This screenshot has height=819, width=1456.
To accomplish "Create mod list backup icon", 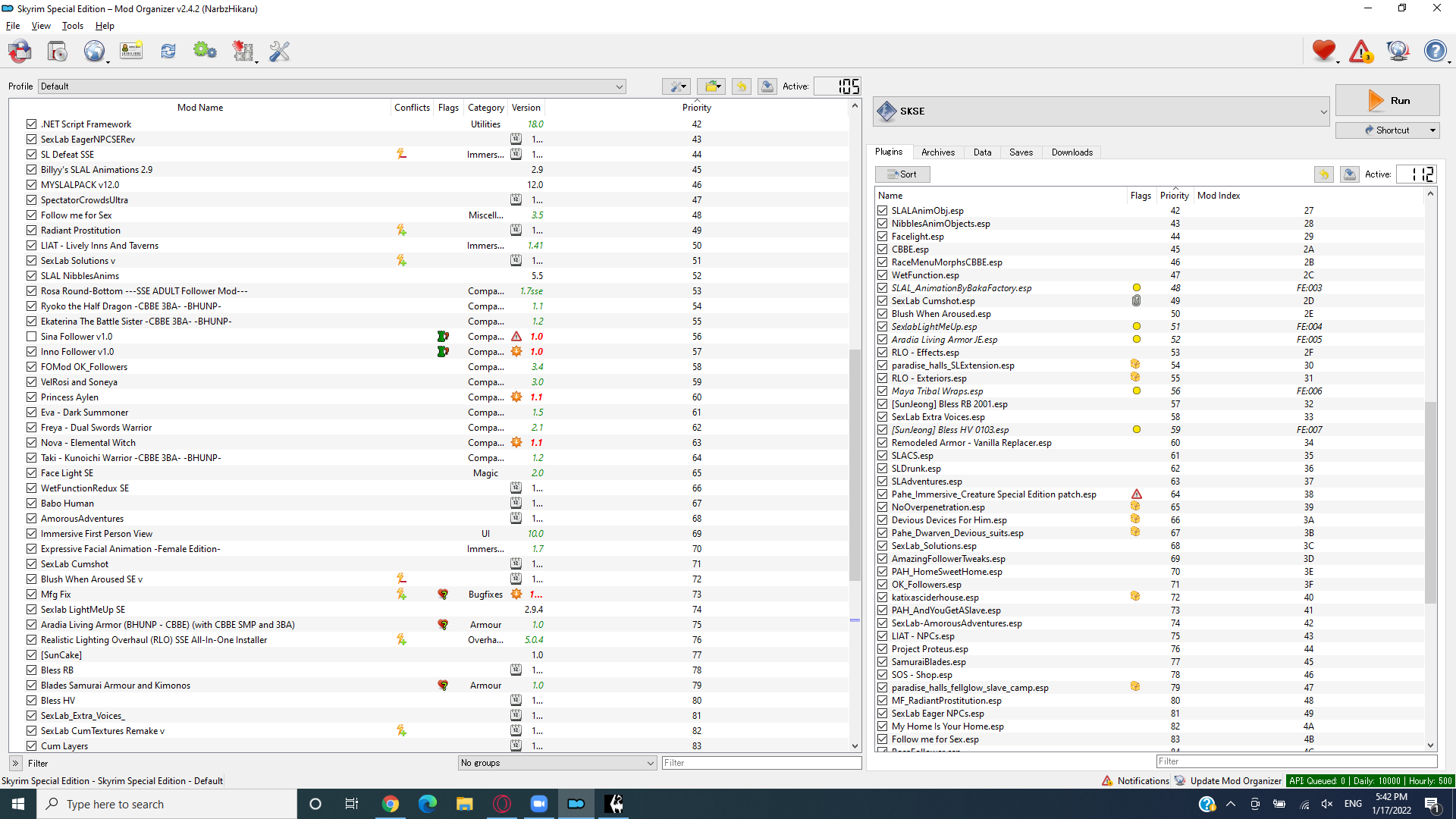I will tap(767, 86).
